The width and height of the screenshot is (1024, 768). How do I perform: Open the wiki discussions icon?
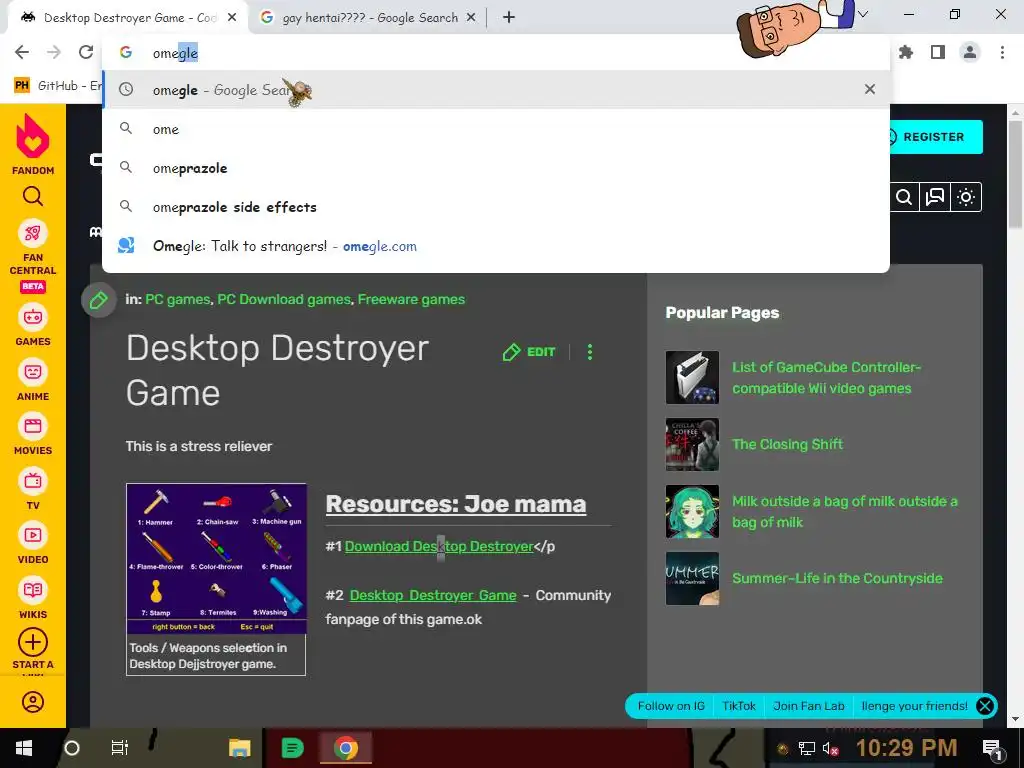pos(935,197)
